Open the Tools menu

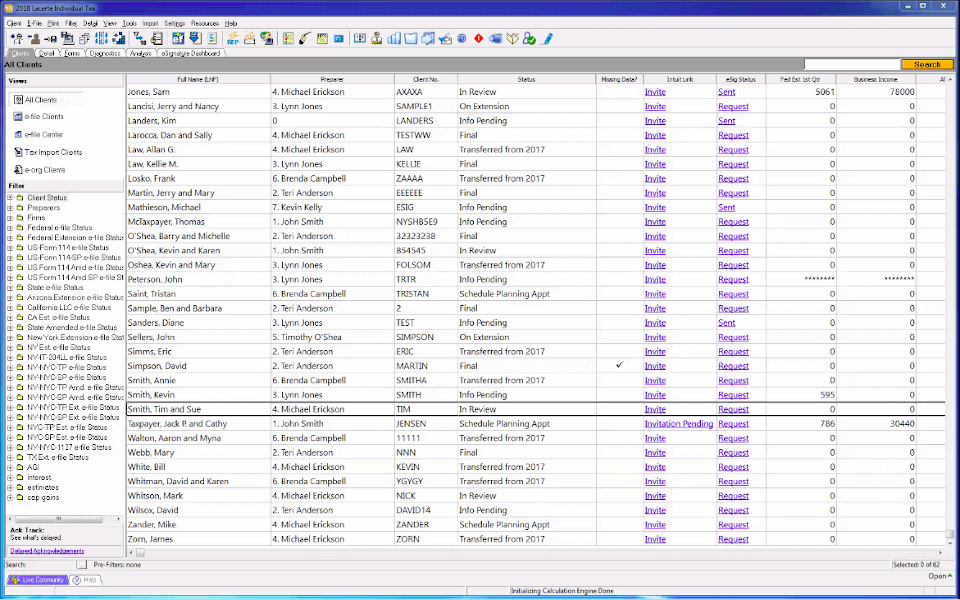(x=129, y=23)
